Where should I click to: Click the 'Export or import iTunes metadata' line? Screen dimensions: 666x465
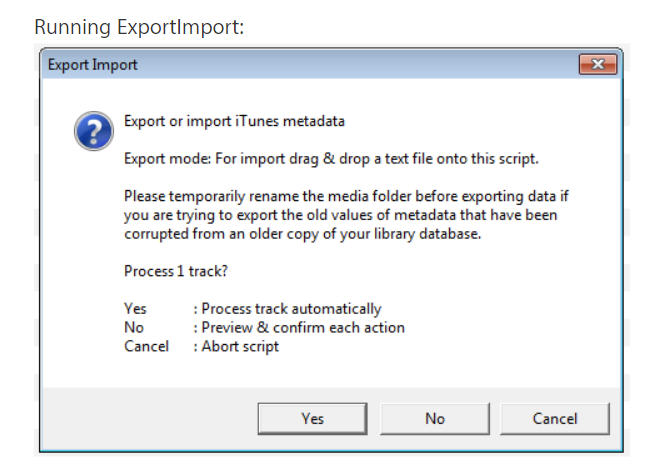(234, 121)
